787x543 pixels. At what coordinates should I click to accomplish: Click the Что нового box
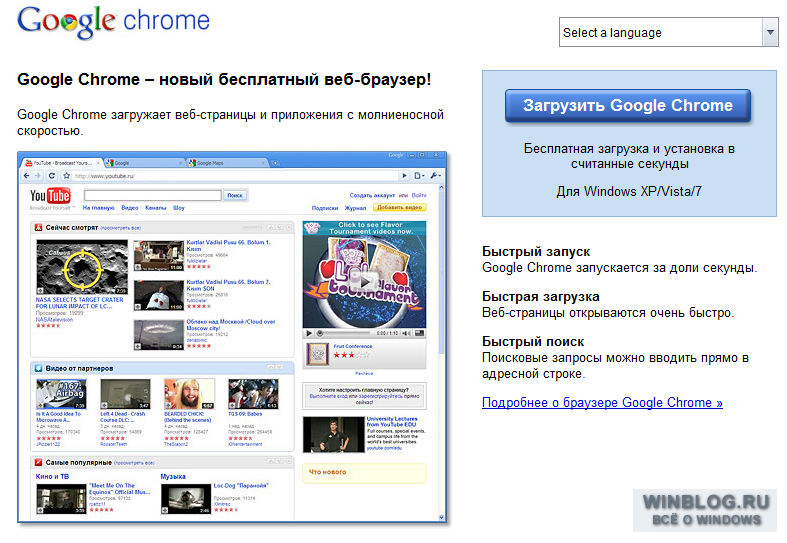(364, 473)
